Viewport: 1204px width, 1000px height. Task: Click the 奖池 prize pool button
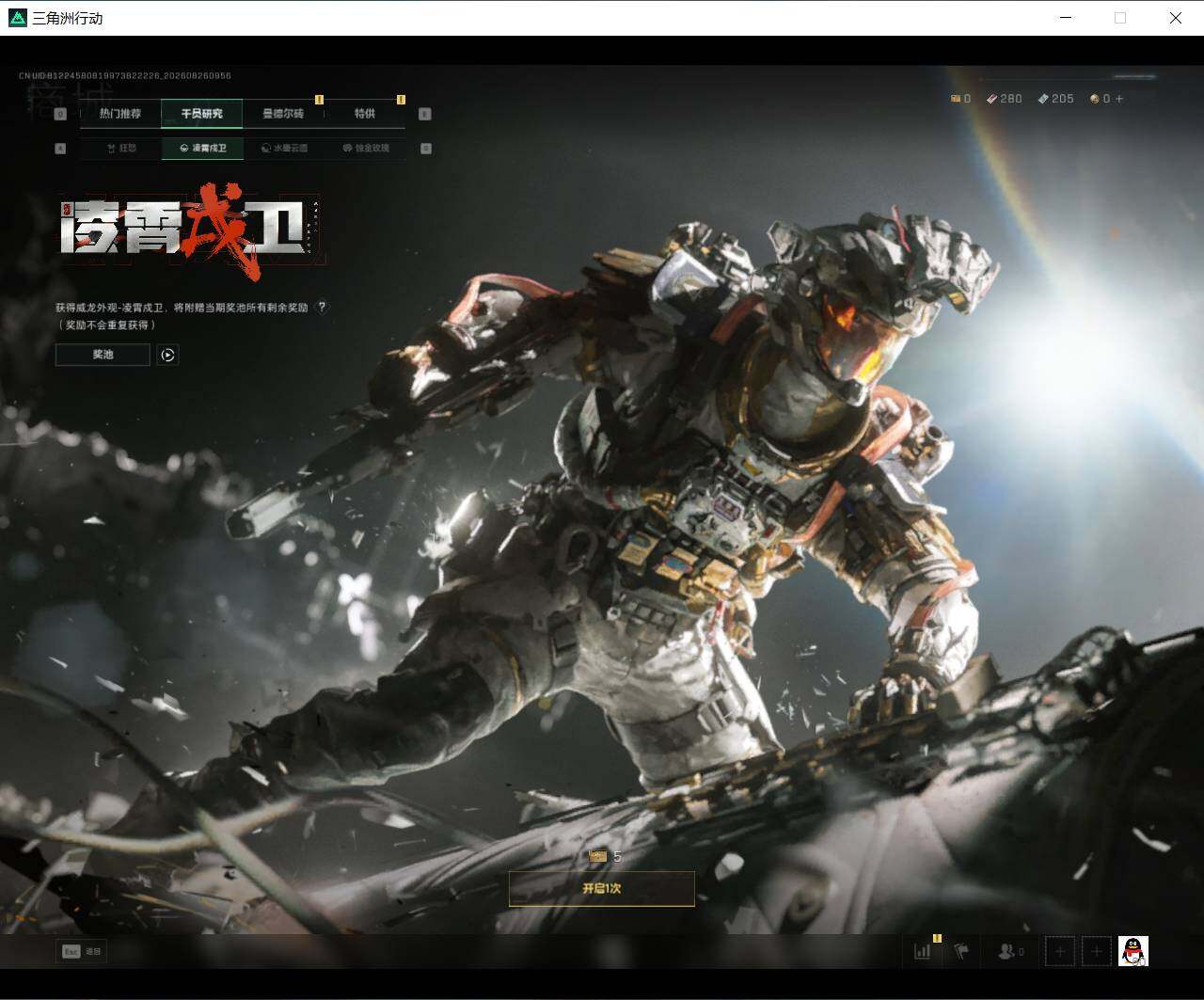[x=103, y=355]
